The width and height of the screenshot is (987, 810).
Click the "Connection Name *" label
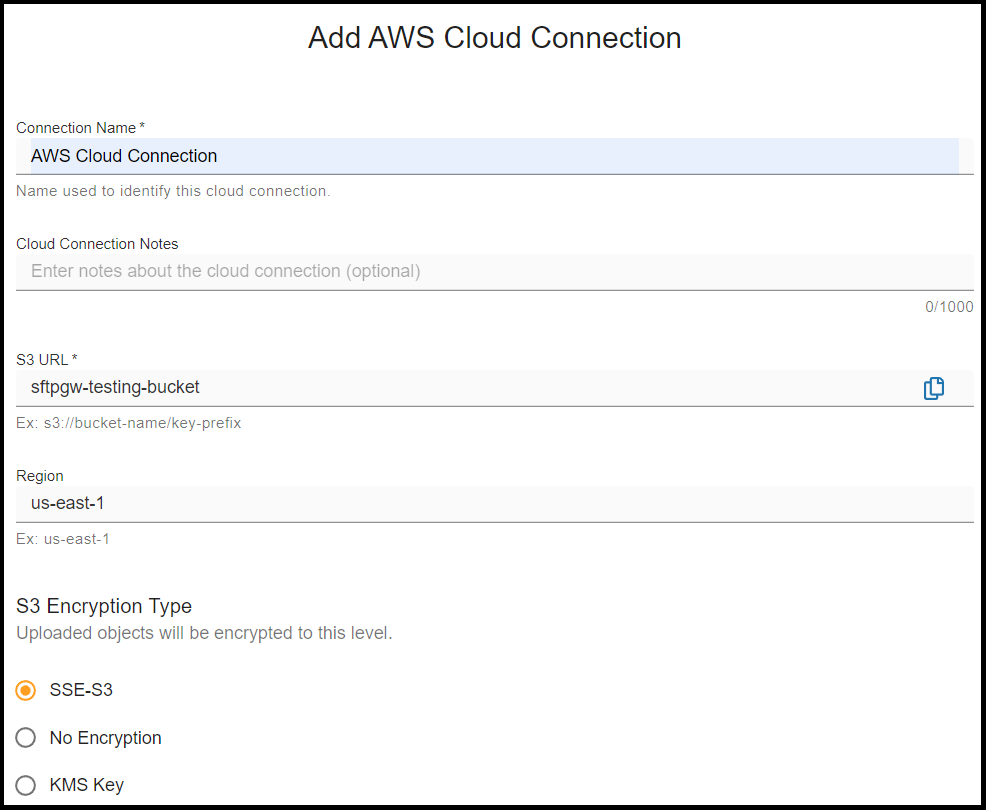[x=81, y=128]
